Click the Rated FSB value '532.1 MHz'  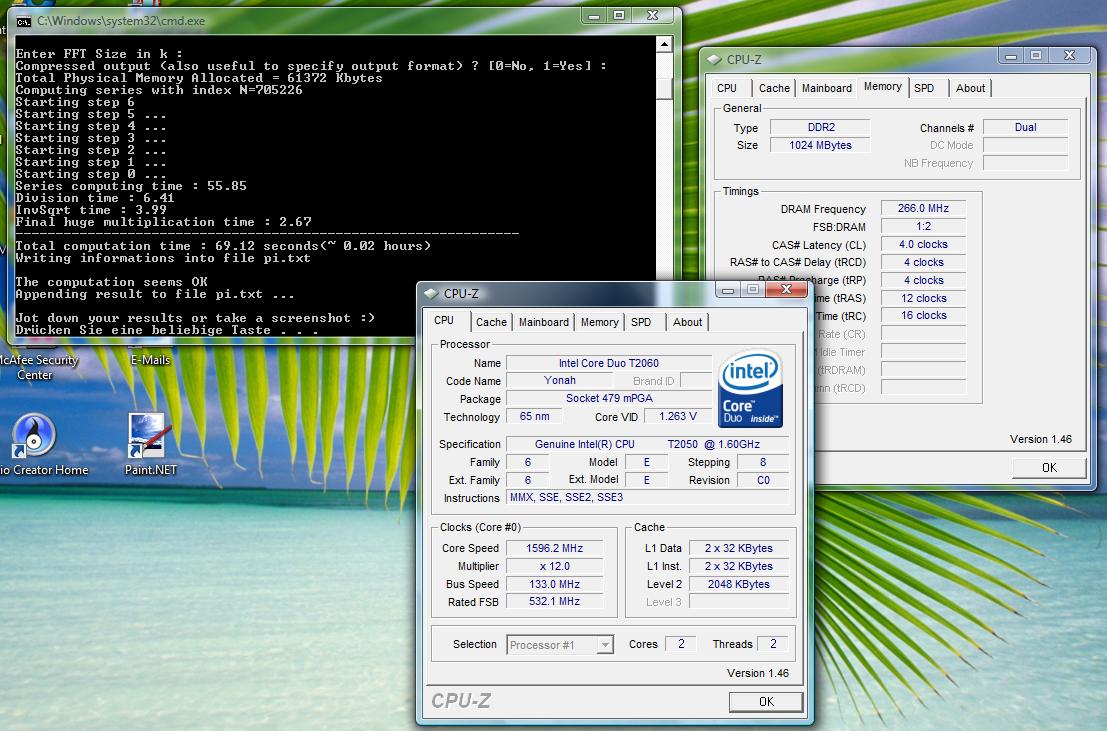(x=554, y=602)
